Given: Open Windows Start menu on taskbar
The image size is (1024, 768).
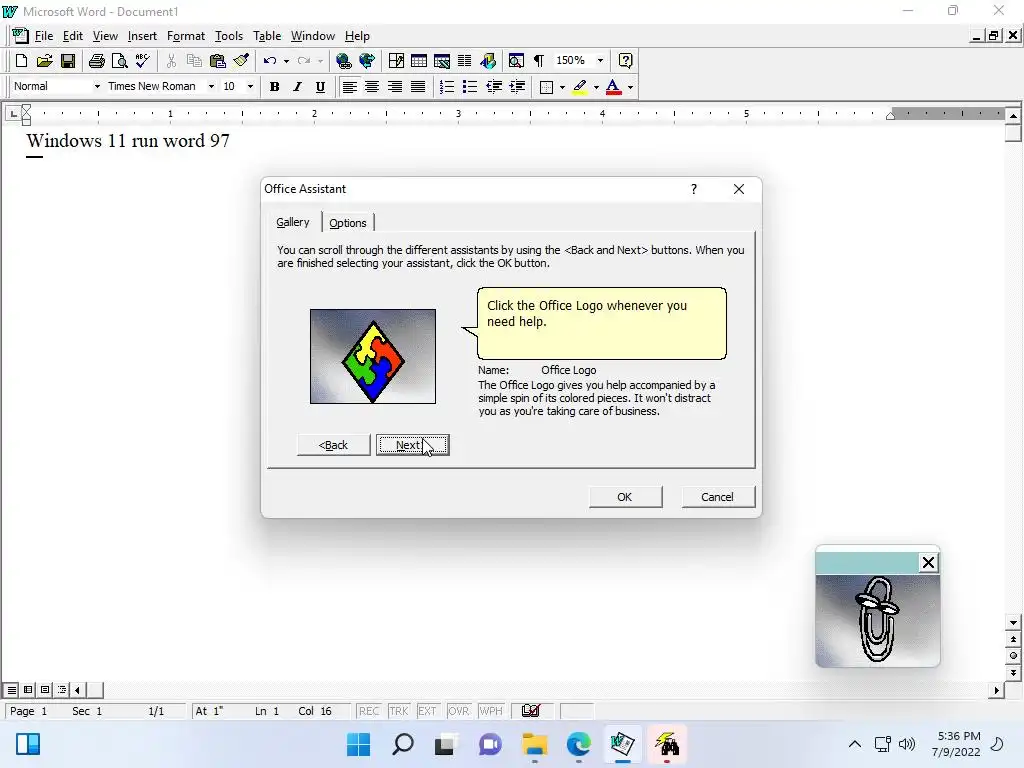Looking at the screenshot, I should coord(358,744).
